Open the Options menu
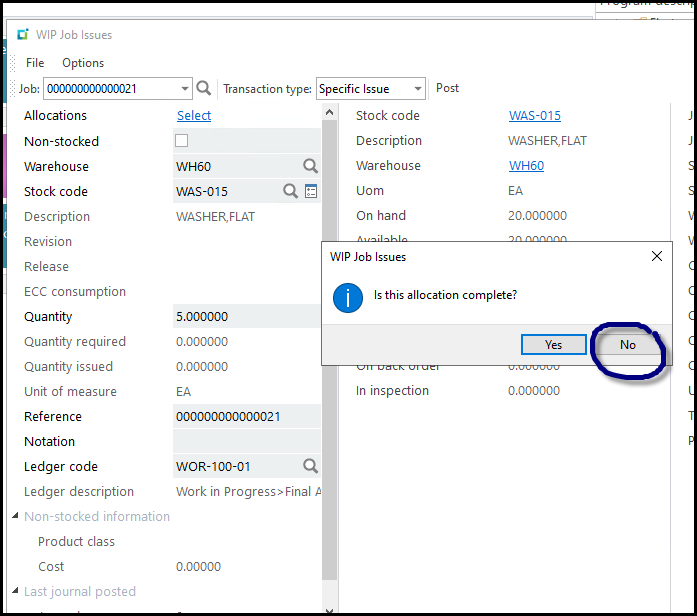 pos(83,63)
